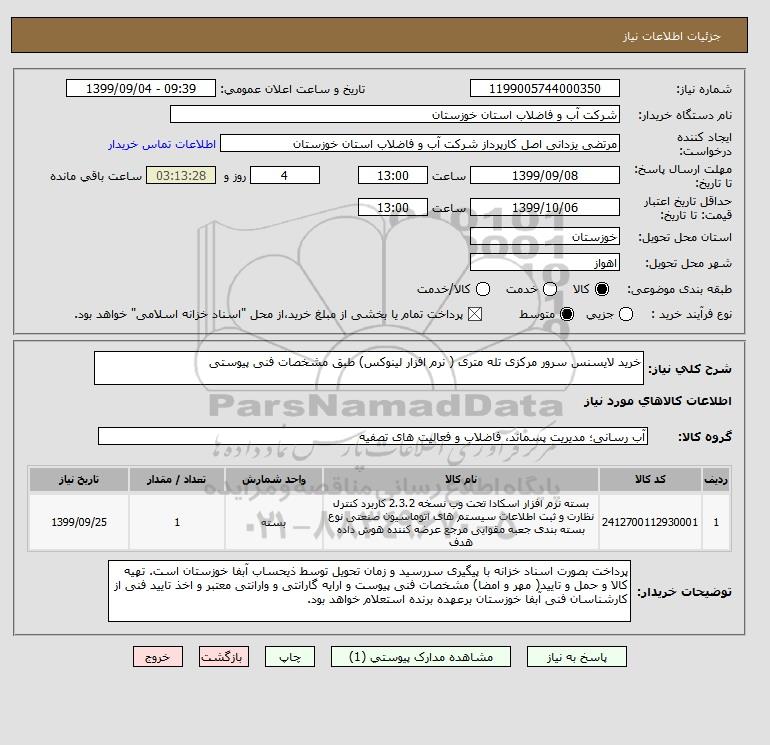The height and width of the screenshot is (745, 770).
Task: Select the خدمت radio button
Action: [550, 289]
